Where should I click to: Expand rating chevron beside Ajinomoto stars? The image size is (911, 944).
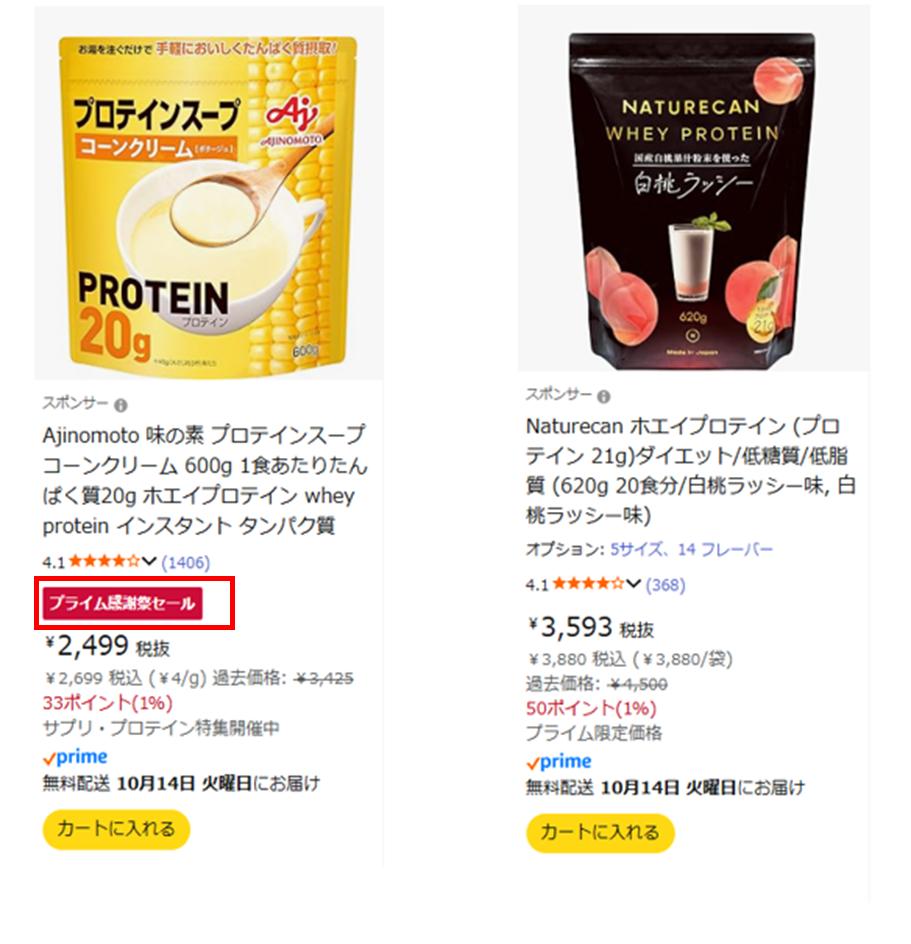coord(149,561)
